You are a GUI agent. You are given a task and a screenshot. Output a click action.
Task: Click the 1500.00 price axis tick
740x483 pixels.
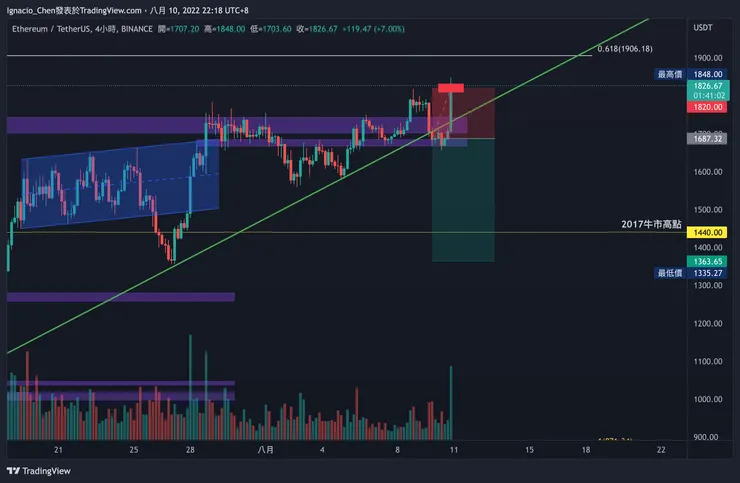pos(707,210)
